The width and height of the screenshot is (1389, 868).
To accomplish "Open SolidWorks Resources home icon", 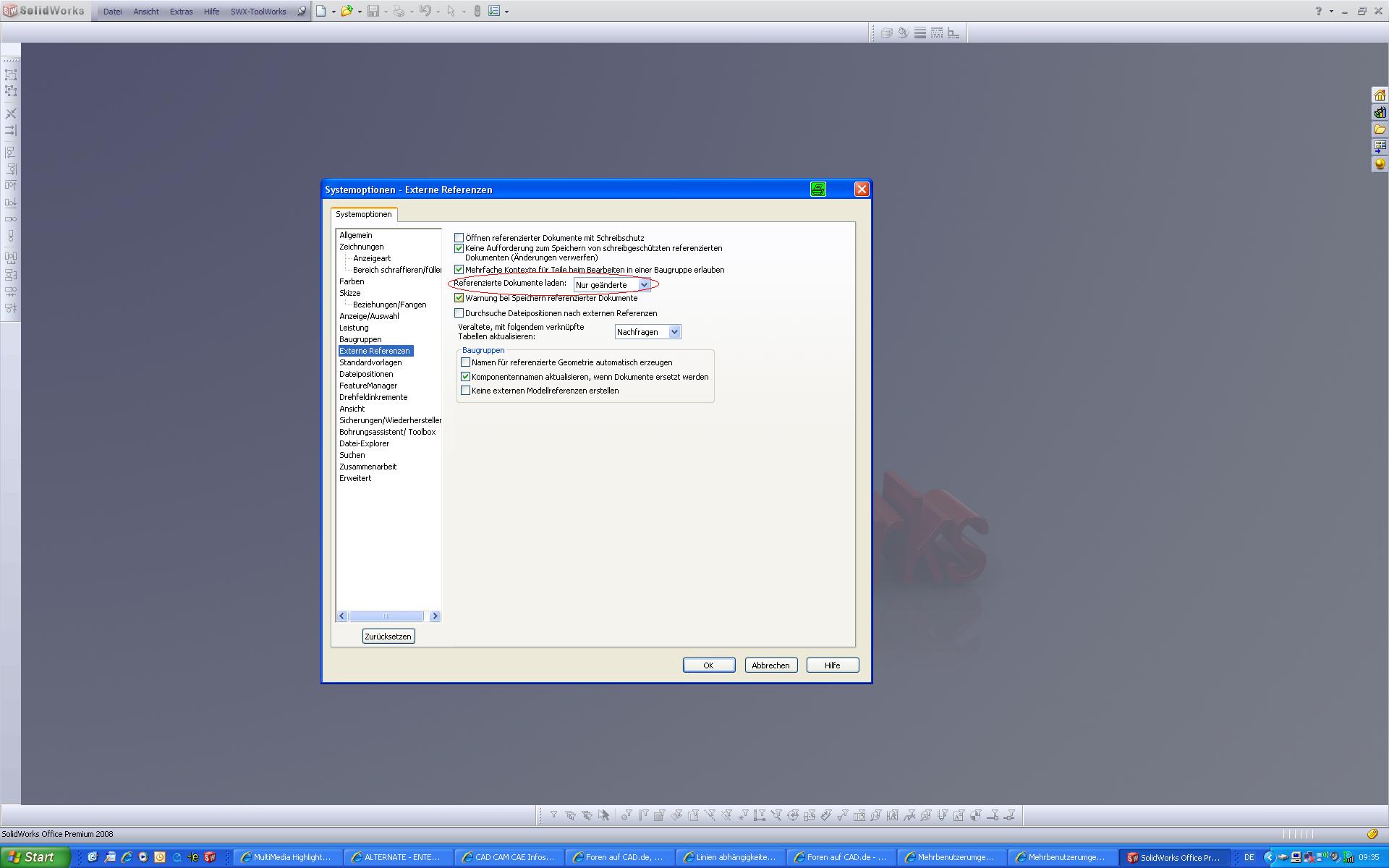I will point(1380,95).
